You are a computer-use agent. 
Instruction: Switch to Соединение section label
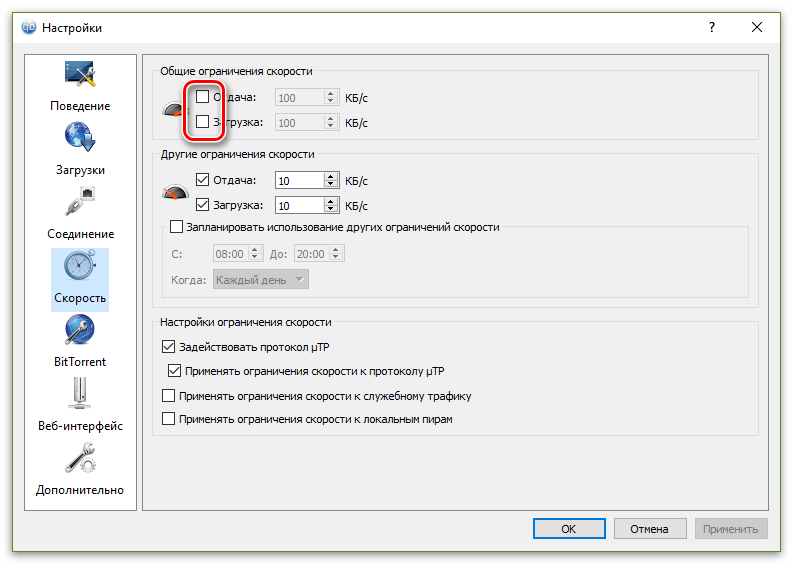coord(80,234)
